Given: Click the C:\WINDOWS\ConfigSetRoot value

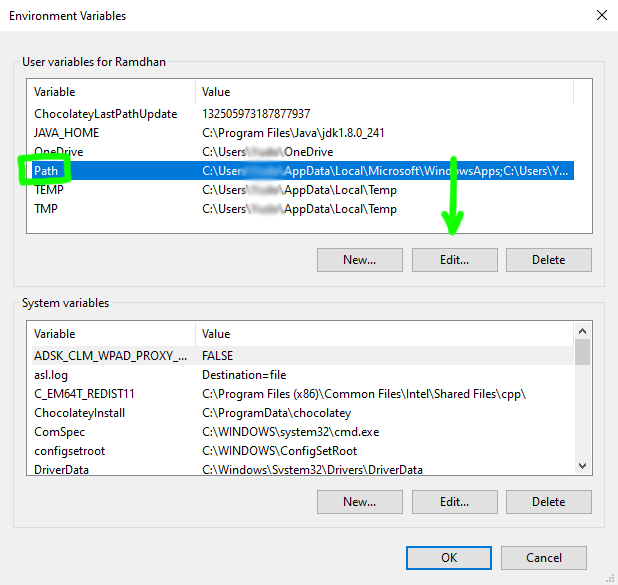Looking at the screenshot, I should click(x=279, y=451).
